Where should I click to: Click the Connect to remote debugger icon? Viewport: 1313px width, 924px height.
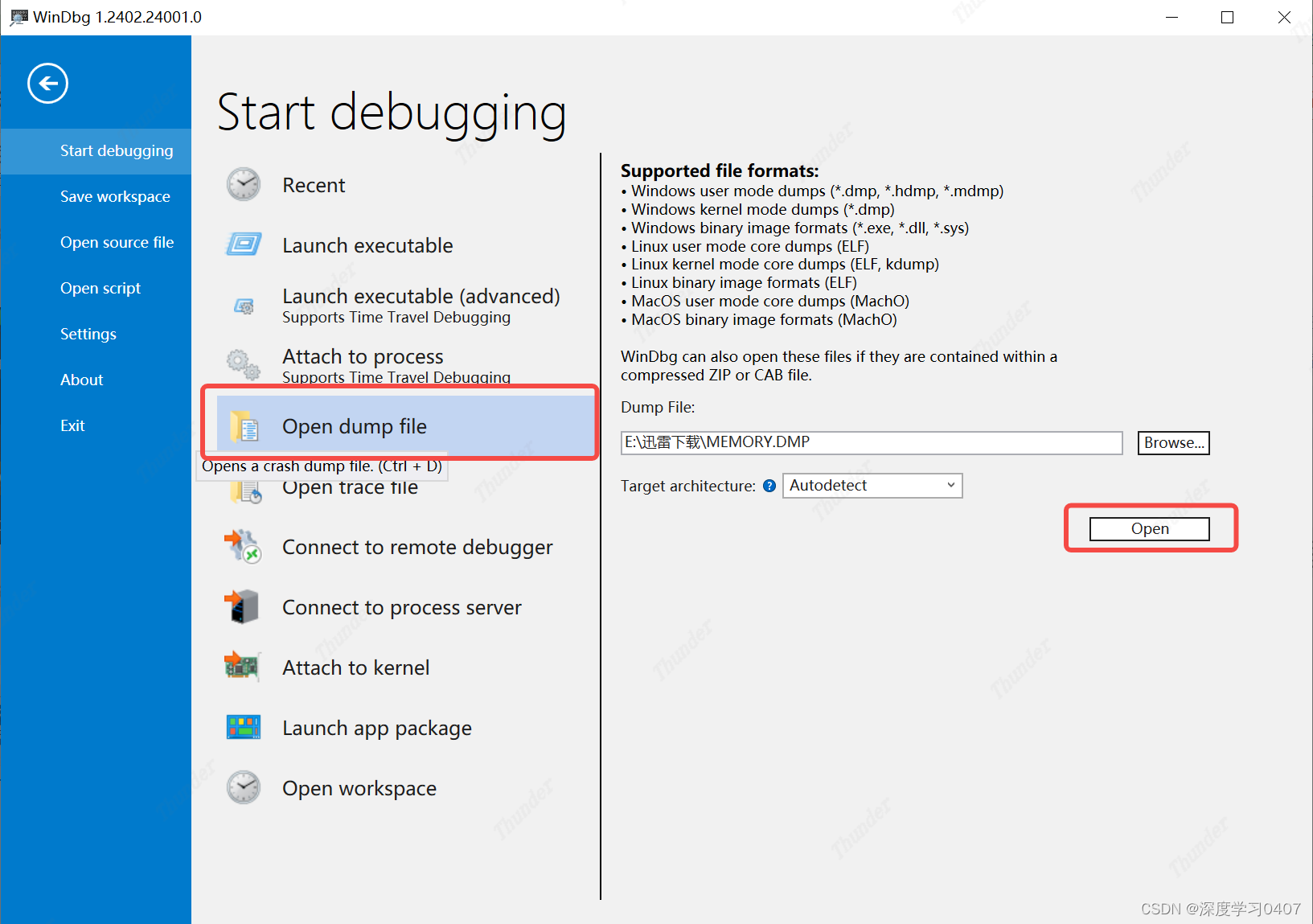tap(242, 546)
